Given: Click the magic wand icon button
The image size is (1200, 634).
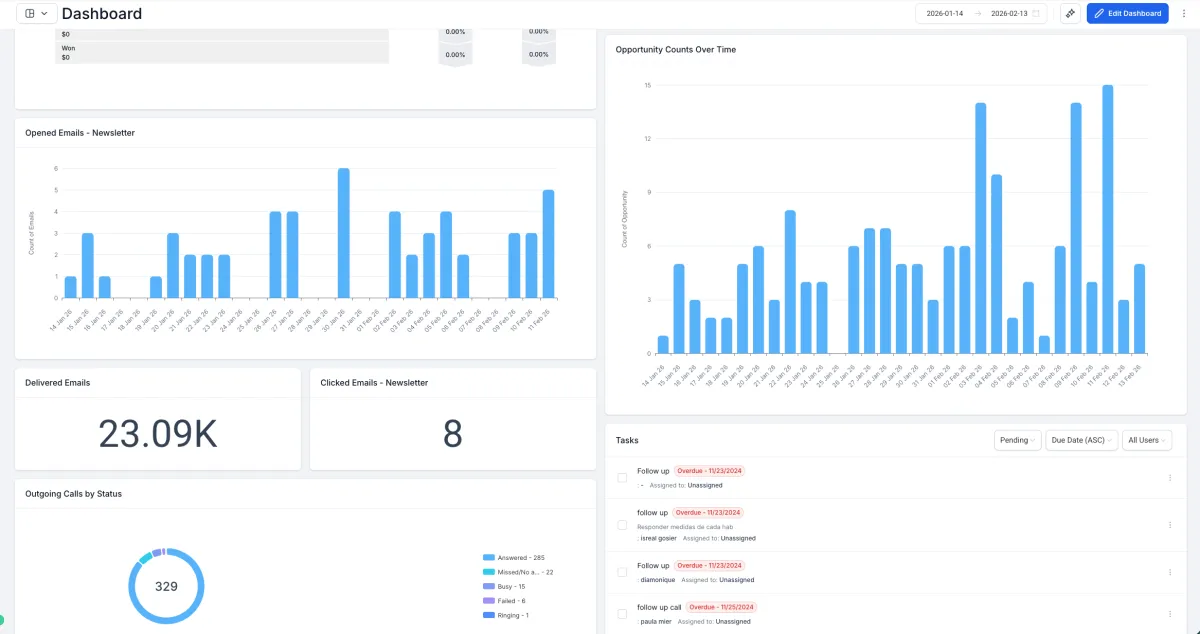Looking at the screenshot, I should point(1070,13).
